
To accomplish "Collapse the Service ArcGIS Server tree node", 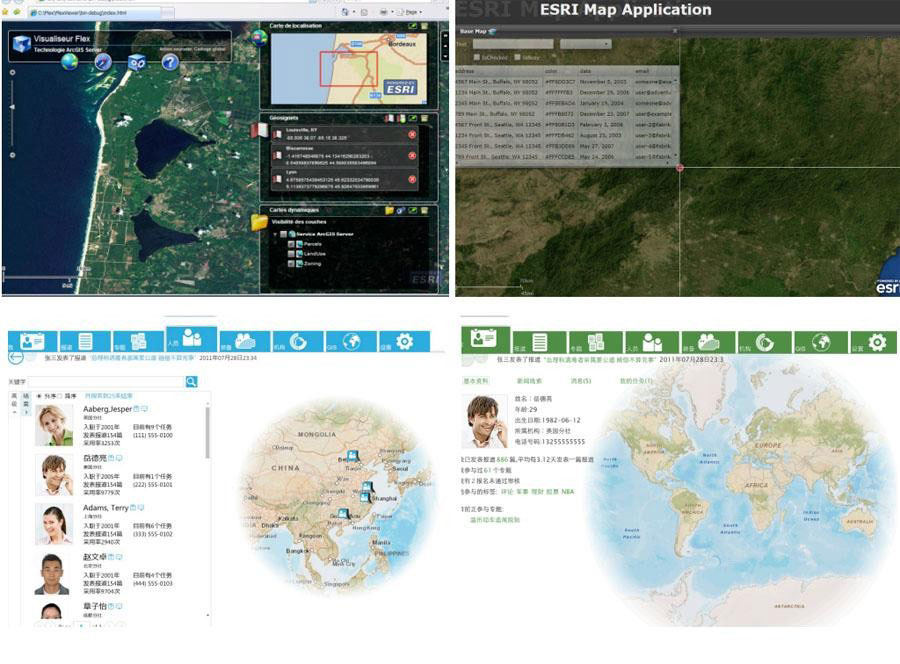I will pyautogui.click(x=276, y=234).
